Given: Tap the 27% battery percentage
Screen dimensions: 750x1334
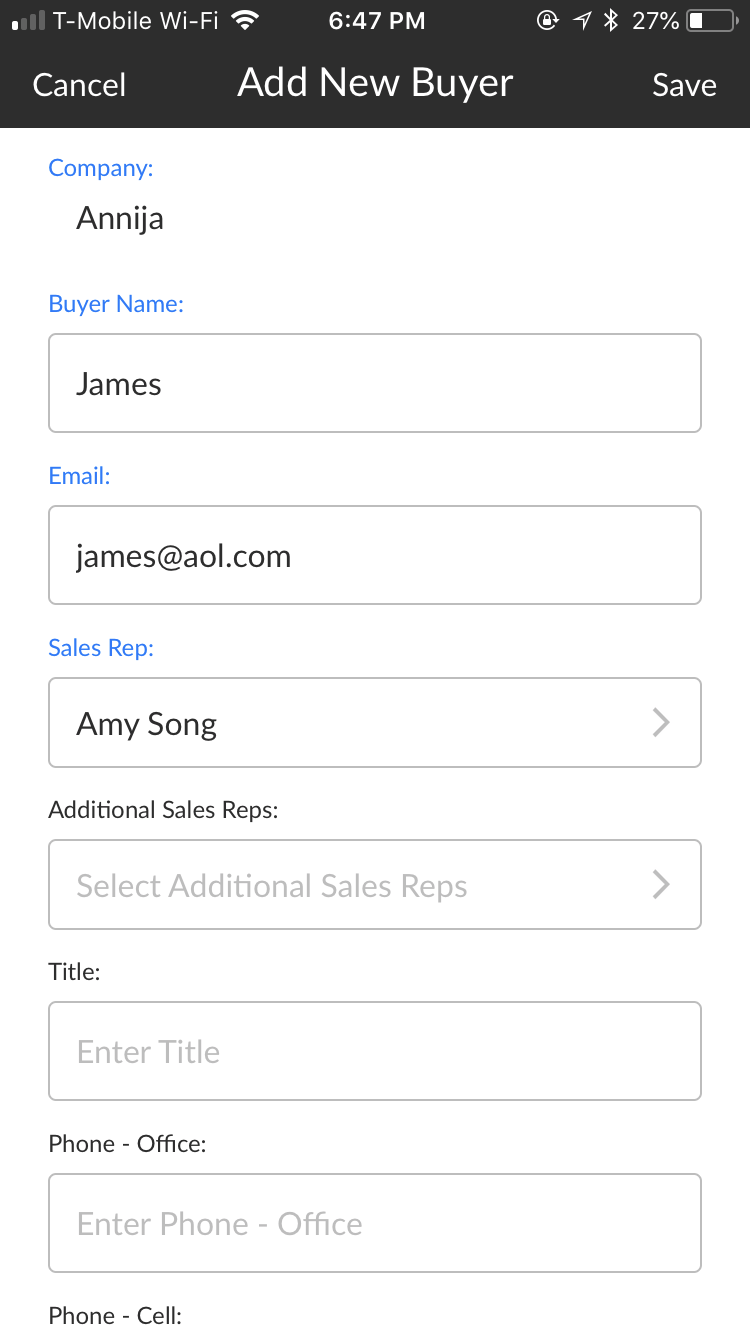Looking at the screenshot, I should [655, 20].
